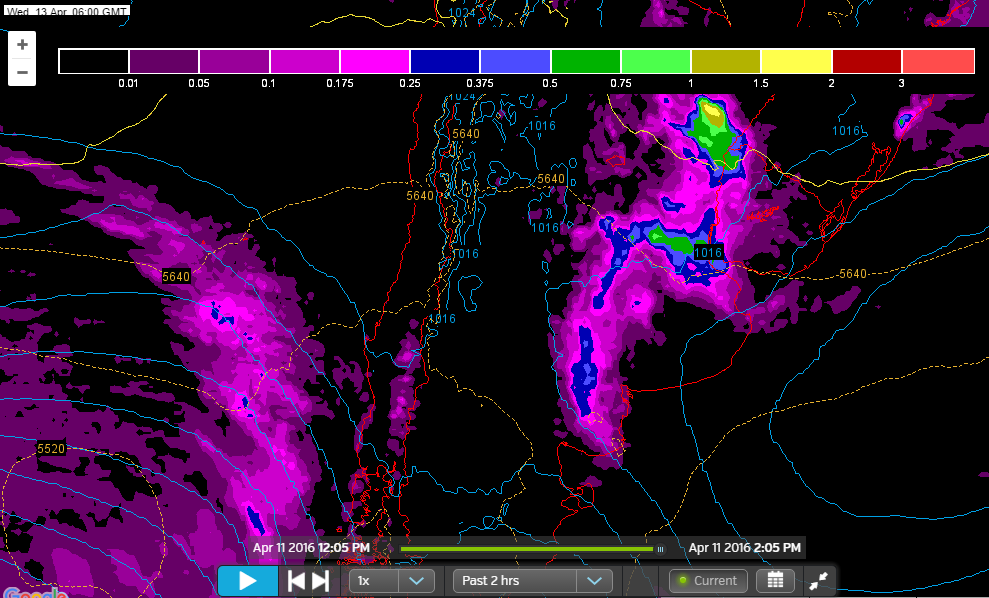Select the light red above-3 legend swatch
Image resolution: width=989 pixels, height=598 pixels.
point(939,61)
